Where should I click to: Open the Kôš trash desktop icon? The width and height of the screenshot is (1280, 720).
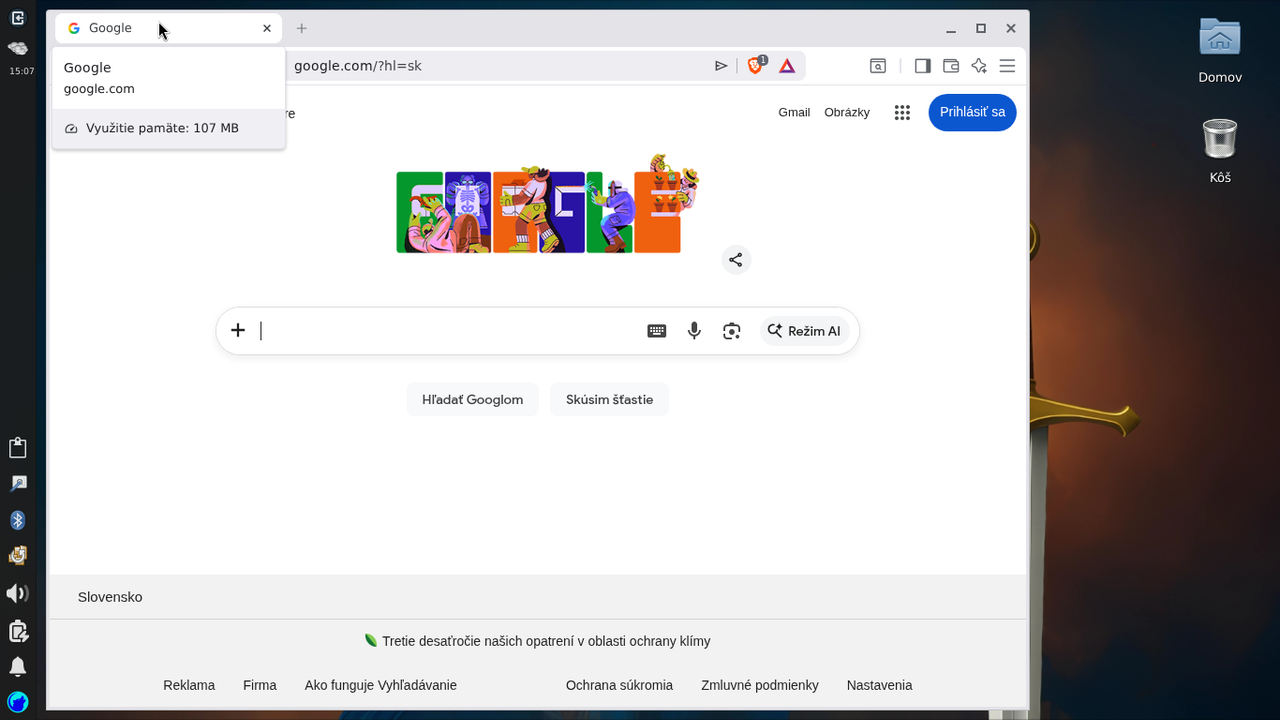click(x=1220, y=150)
